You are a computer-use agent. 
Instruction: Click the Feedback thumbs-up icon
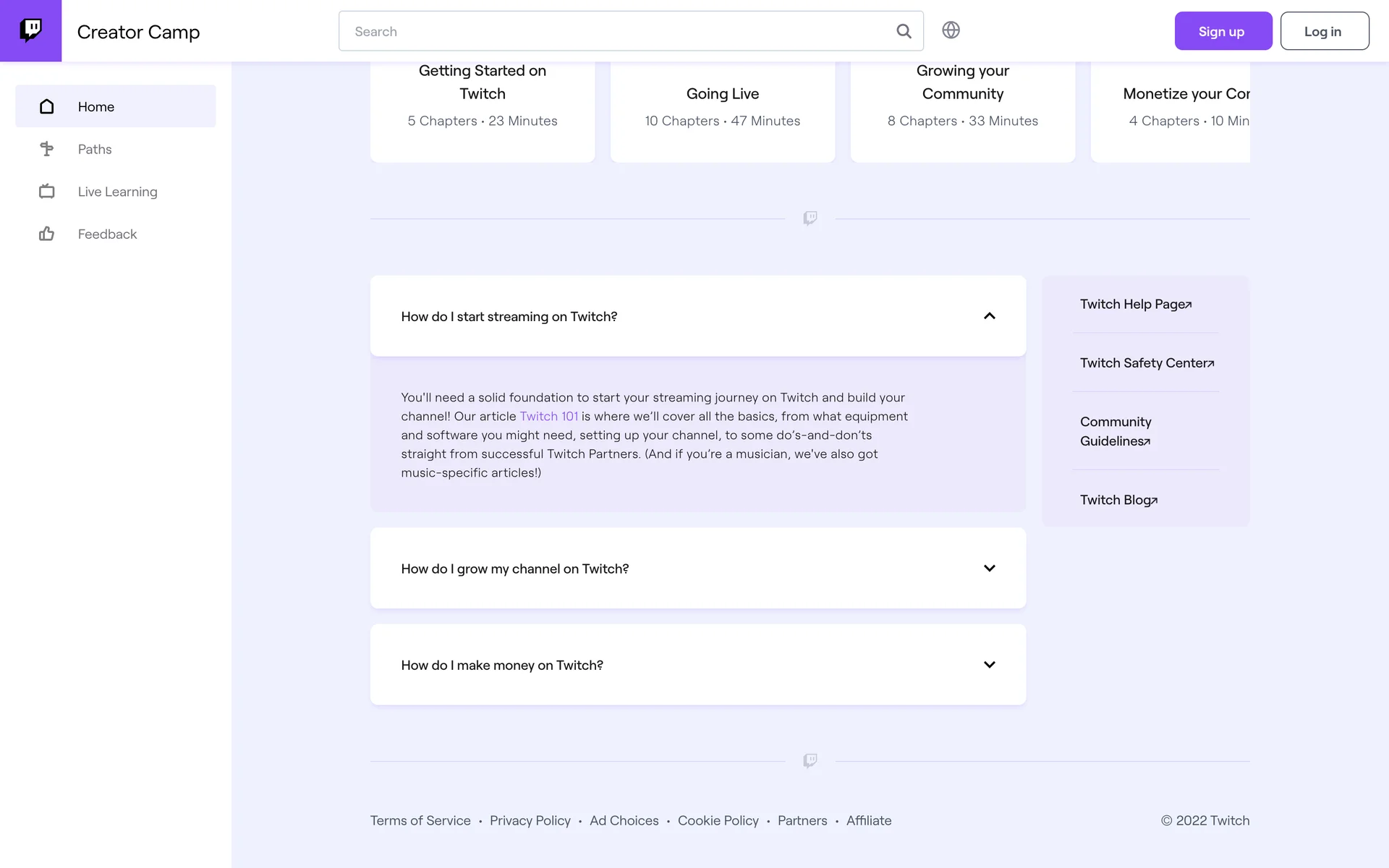tap(47, 234)
